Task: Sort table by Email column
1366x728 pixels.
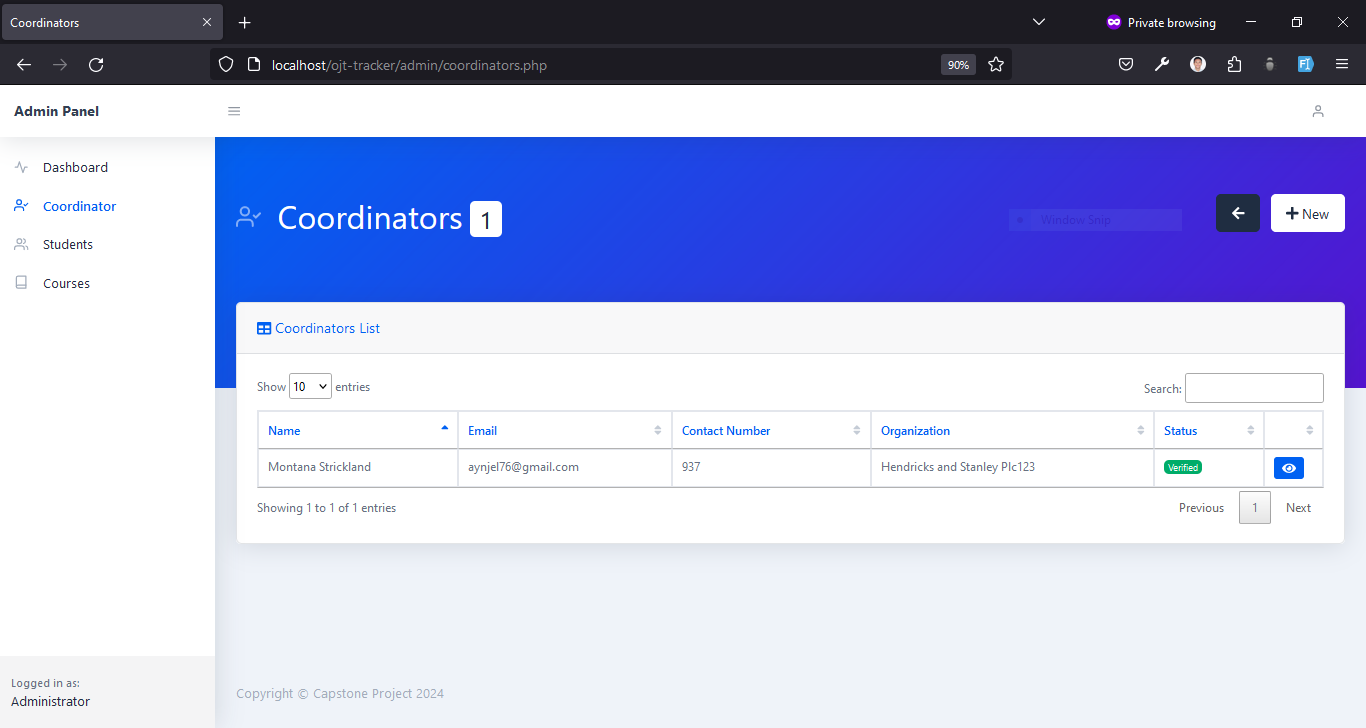Action: coord(564,430)
